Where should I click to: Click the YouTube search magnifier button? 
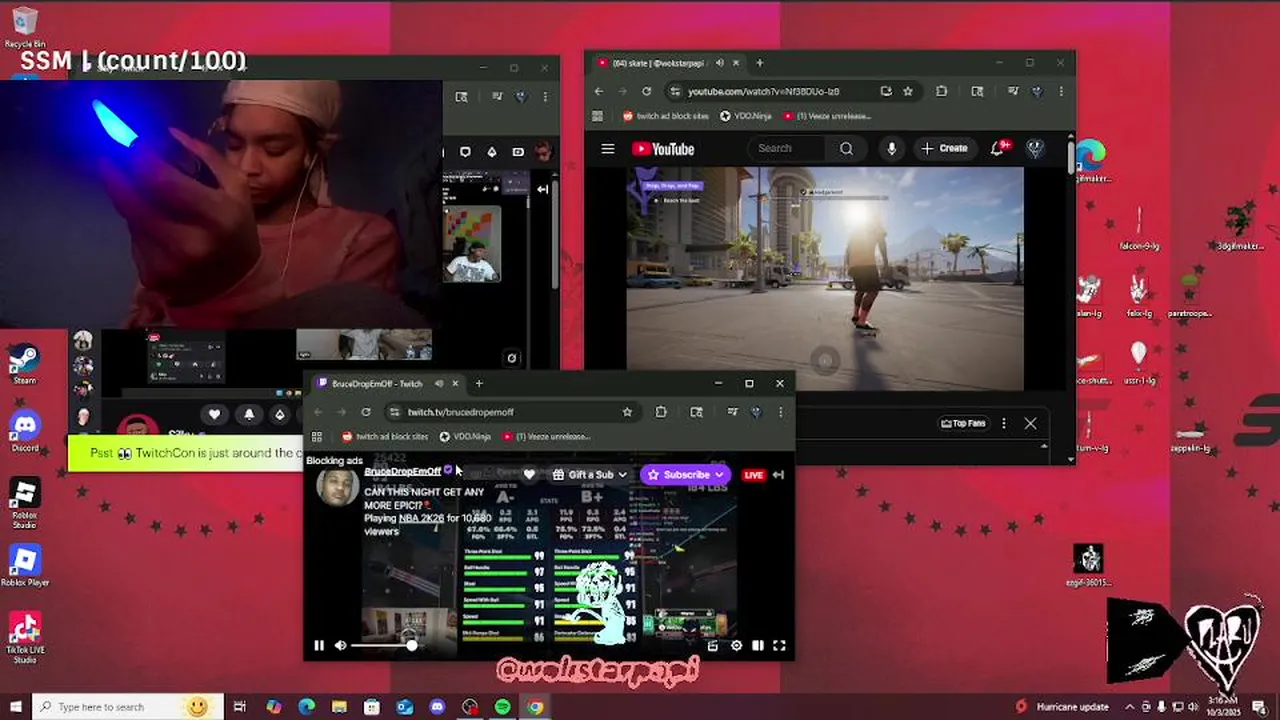click(x=846, y=148)
